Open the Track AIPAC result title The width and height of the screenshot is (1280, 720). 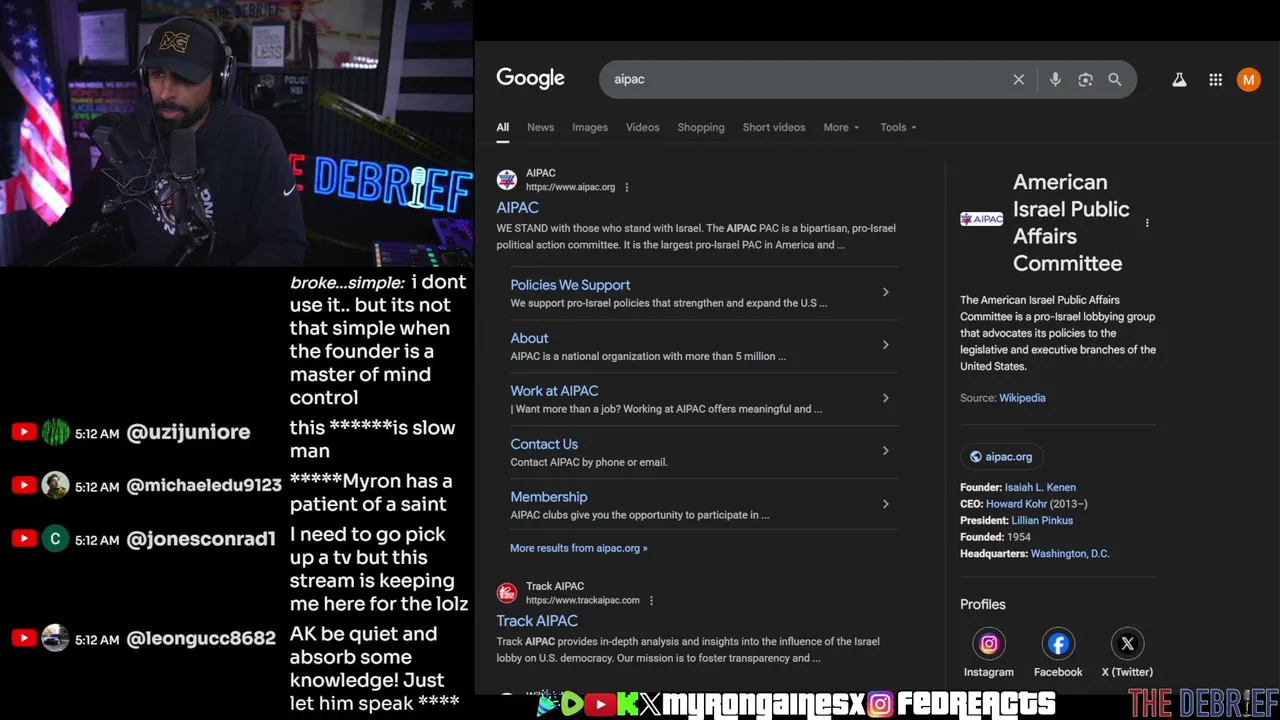[537, 620]
